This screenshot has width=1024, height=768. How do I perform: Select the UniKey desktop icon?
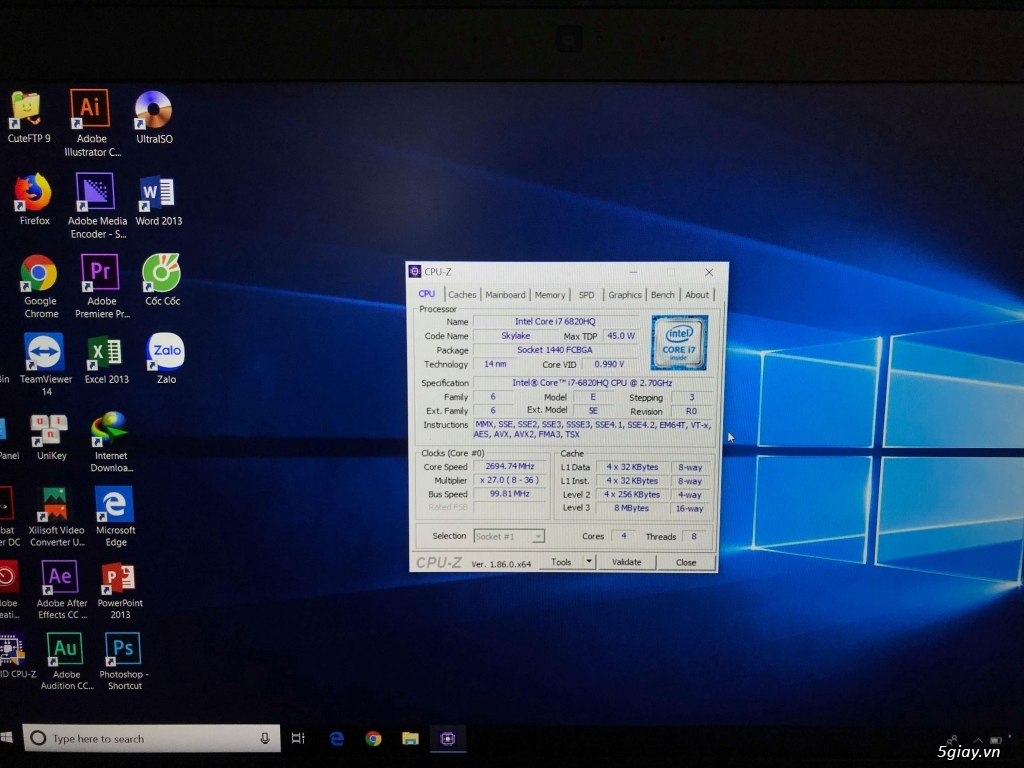point(50,436)
